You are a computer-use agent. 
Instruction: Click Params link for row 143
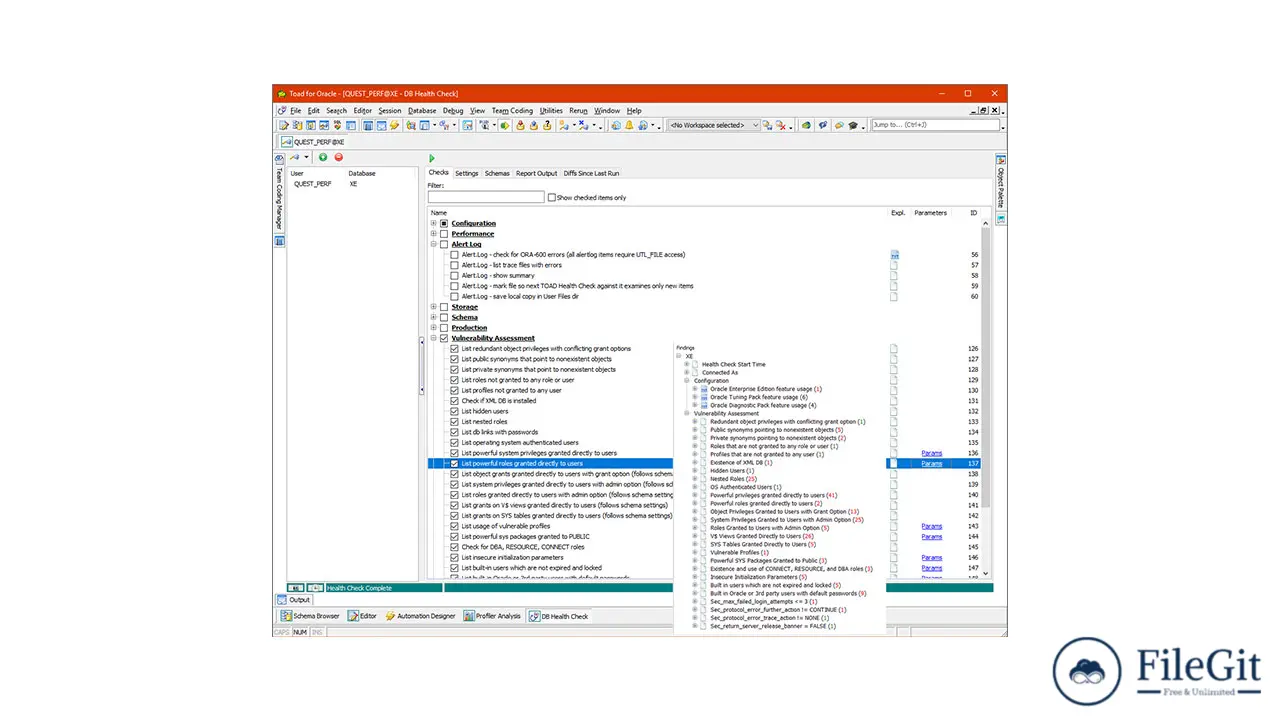pyautogui.click(x=932, y=526)
